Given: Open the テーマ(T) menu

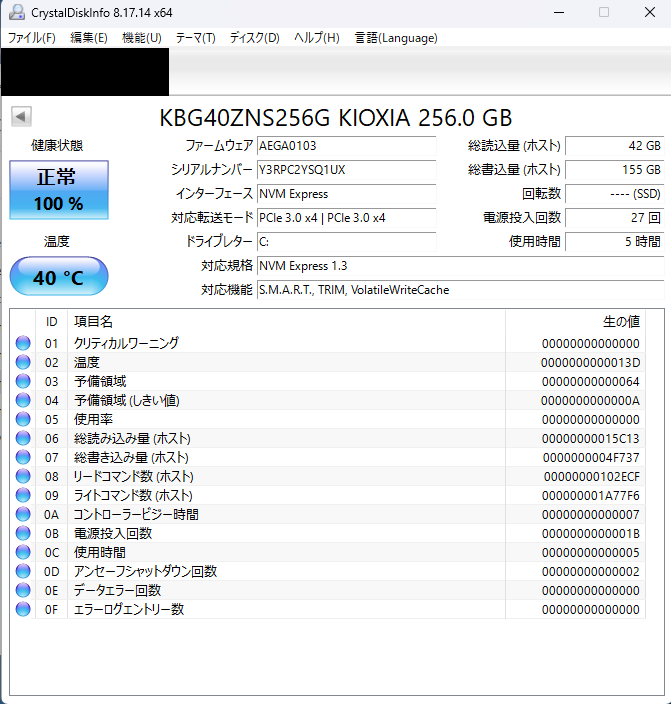Looking at the screenshot, I should [195, 38].
